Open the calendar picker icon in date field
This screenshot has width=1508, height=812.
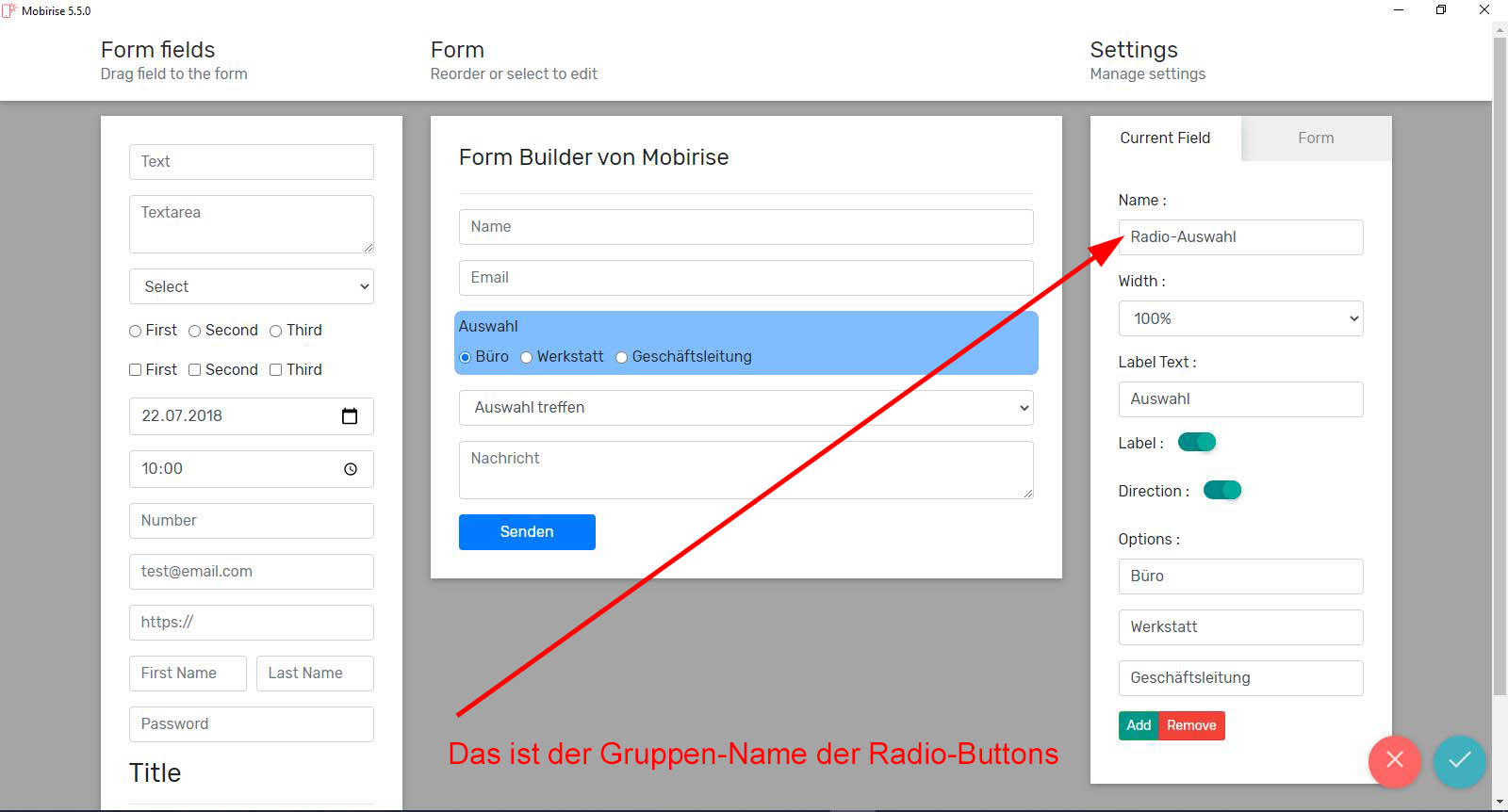tap(350, 416)
